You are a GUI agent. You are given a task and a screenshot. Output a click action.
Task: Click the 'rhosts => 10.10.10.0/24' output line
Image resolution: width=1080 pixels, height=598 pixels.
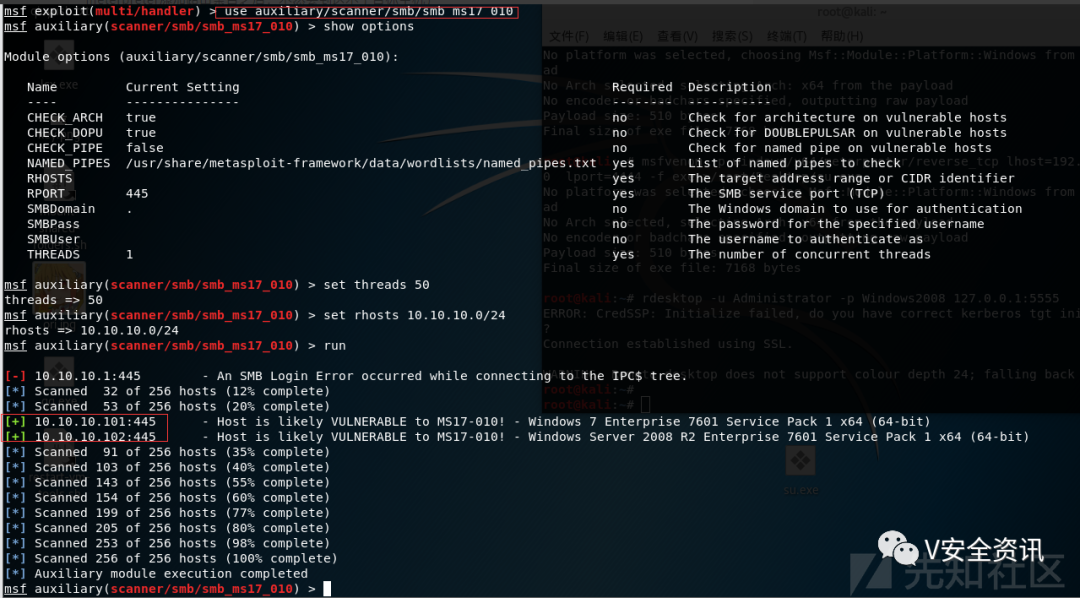(91, 330)
